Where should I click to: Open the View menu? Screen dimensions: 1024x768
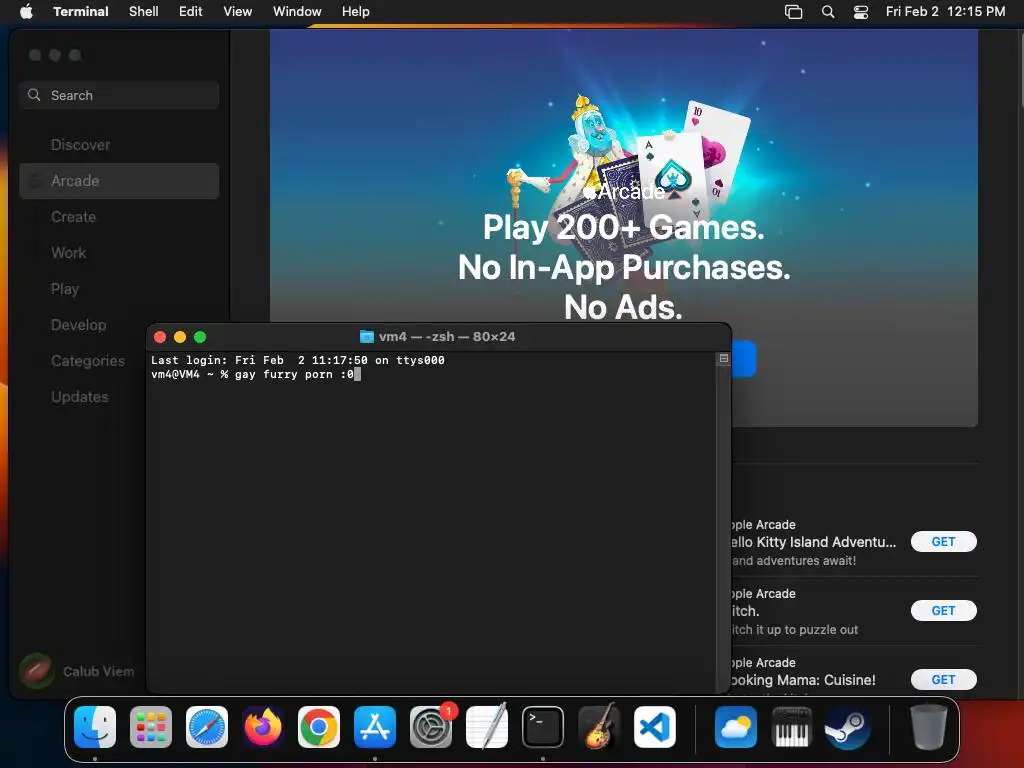(x=238, y=11)
